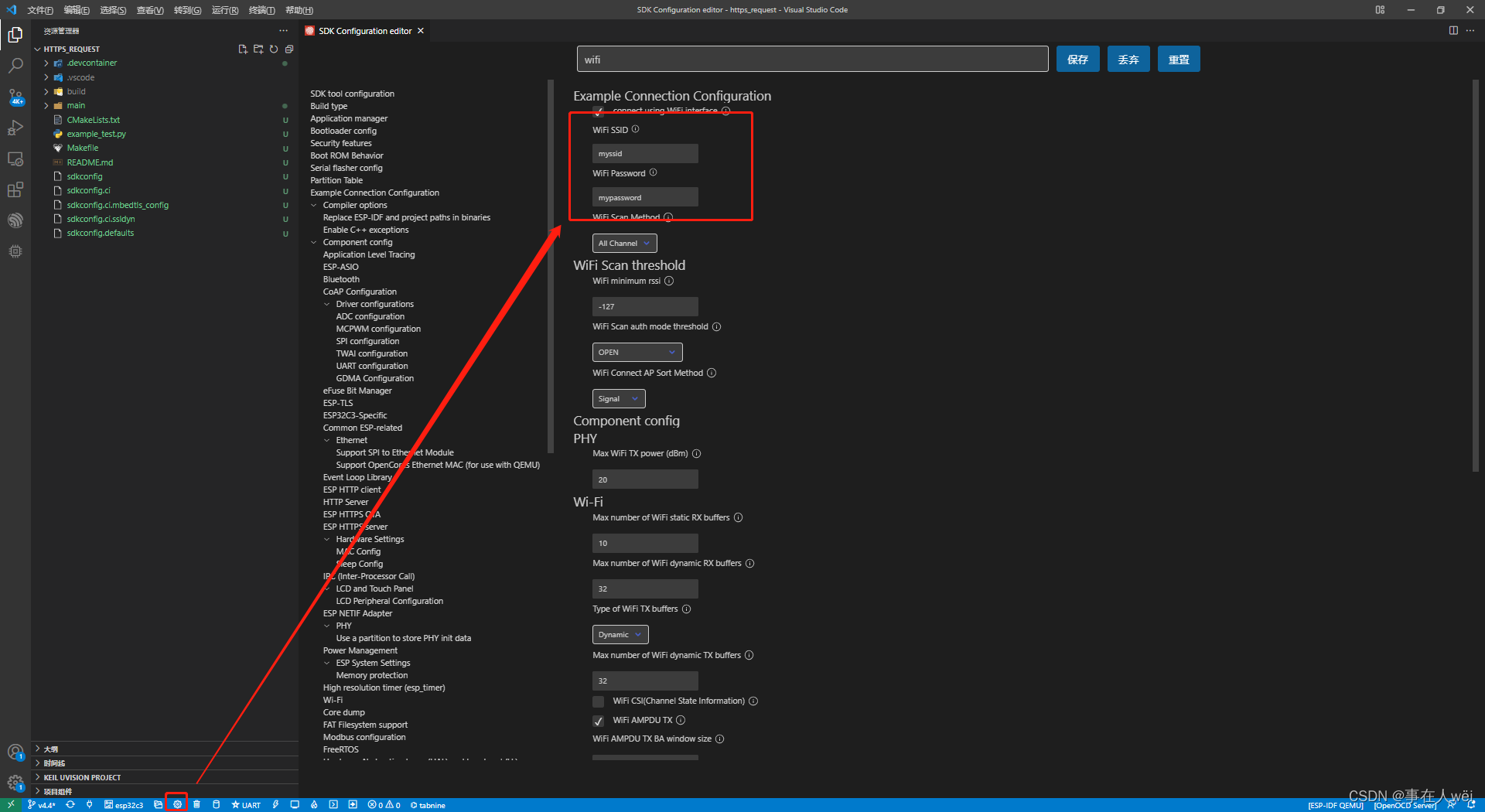Open Type of WiFi TX buffers Dynamic dropdown
The height and width of the screenshot is (812, 1485).
pyautogui.click(x=620, y=634)
